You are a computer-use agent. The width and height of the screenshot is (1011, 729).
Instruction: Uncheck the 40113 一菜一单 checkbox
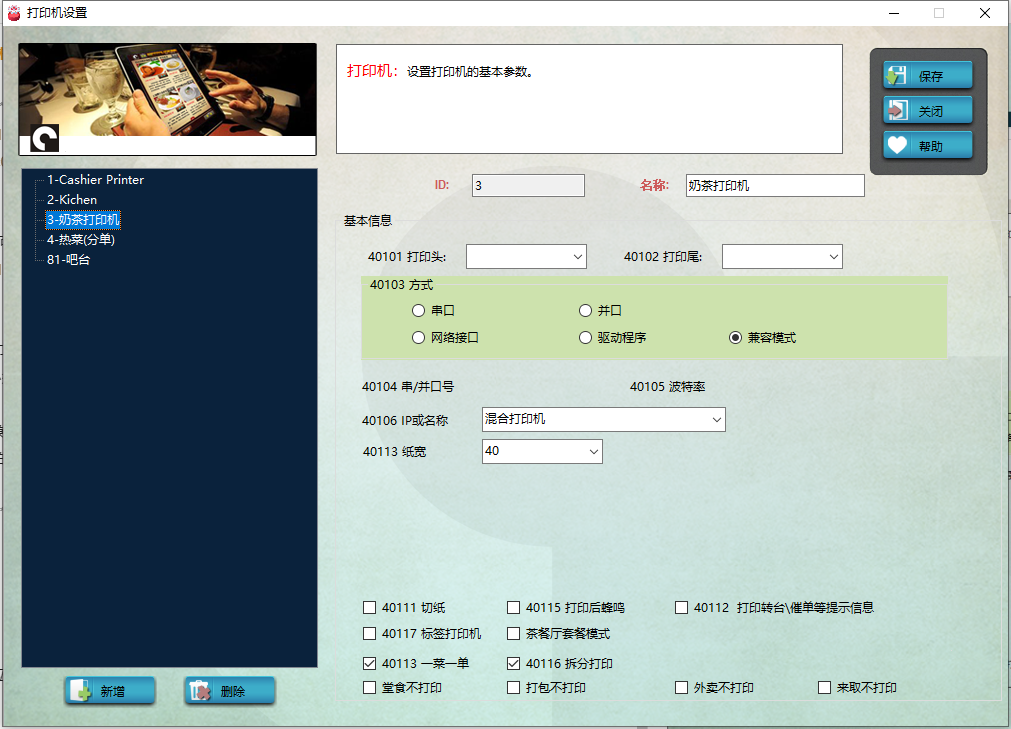coord(369,663)
